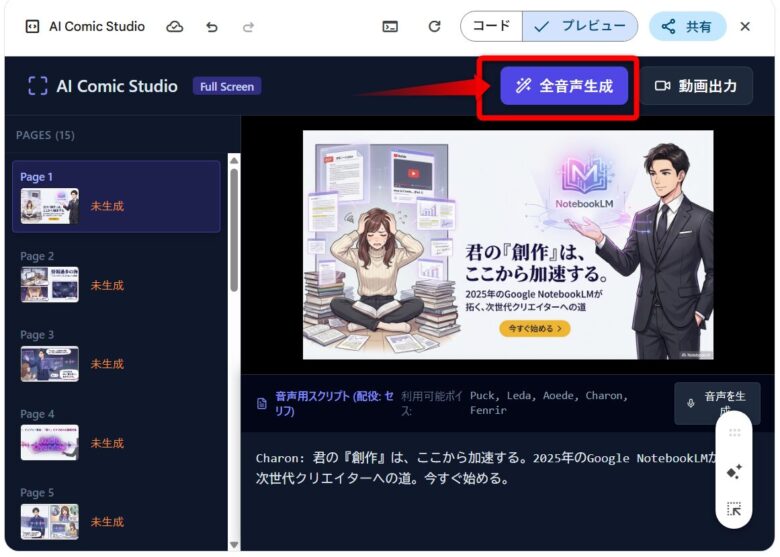The height and width of the screenshot is (557, 780).
Task: Undo the last change
Action: (x=211, y=27)
